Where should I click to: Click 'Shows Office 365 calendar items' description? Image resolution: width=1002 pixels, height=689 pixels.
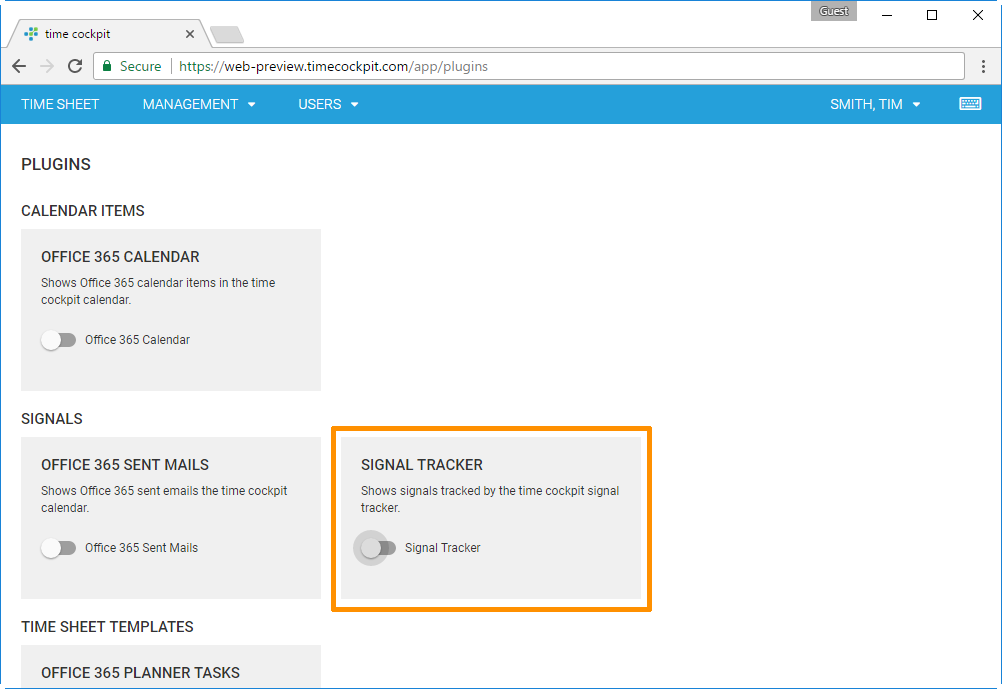[158, 291]
